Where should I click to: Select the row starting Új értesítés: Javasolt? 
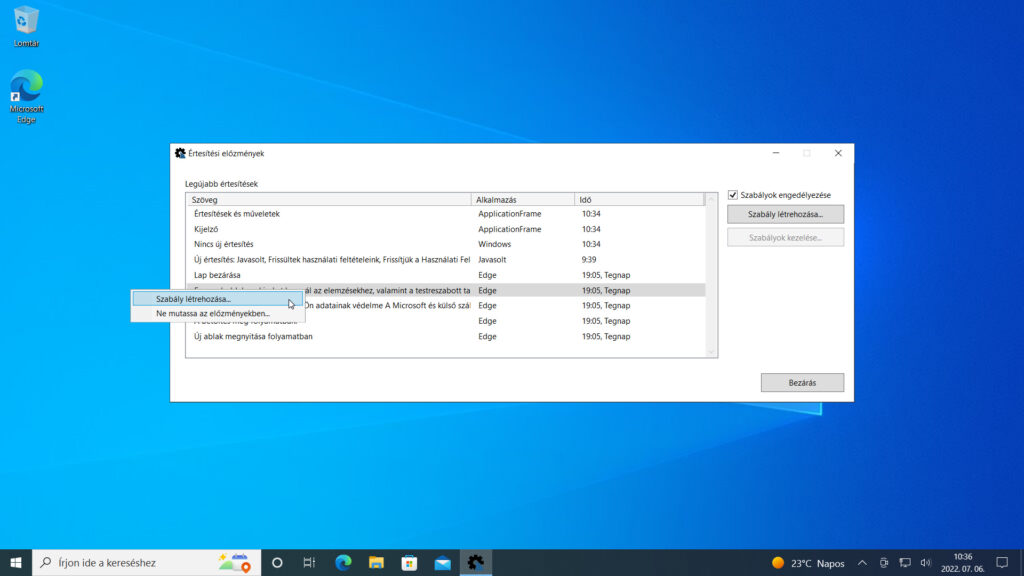445,260
